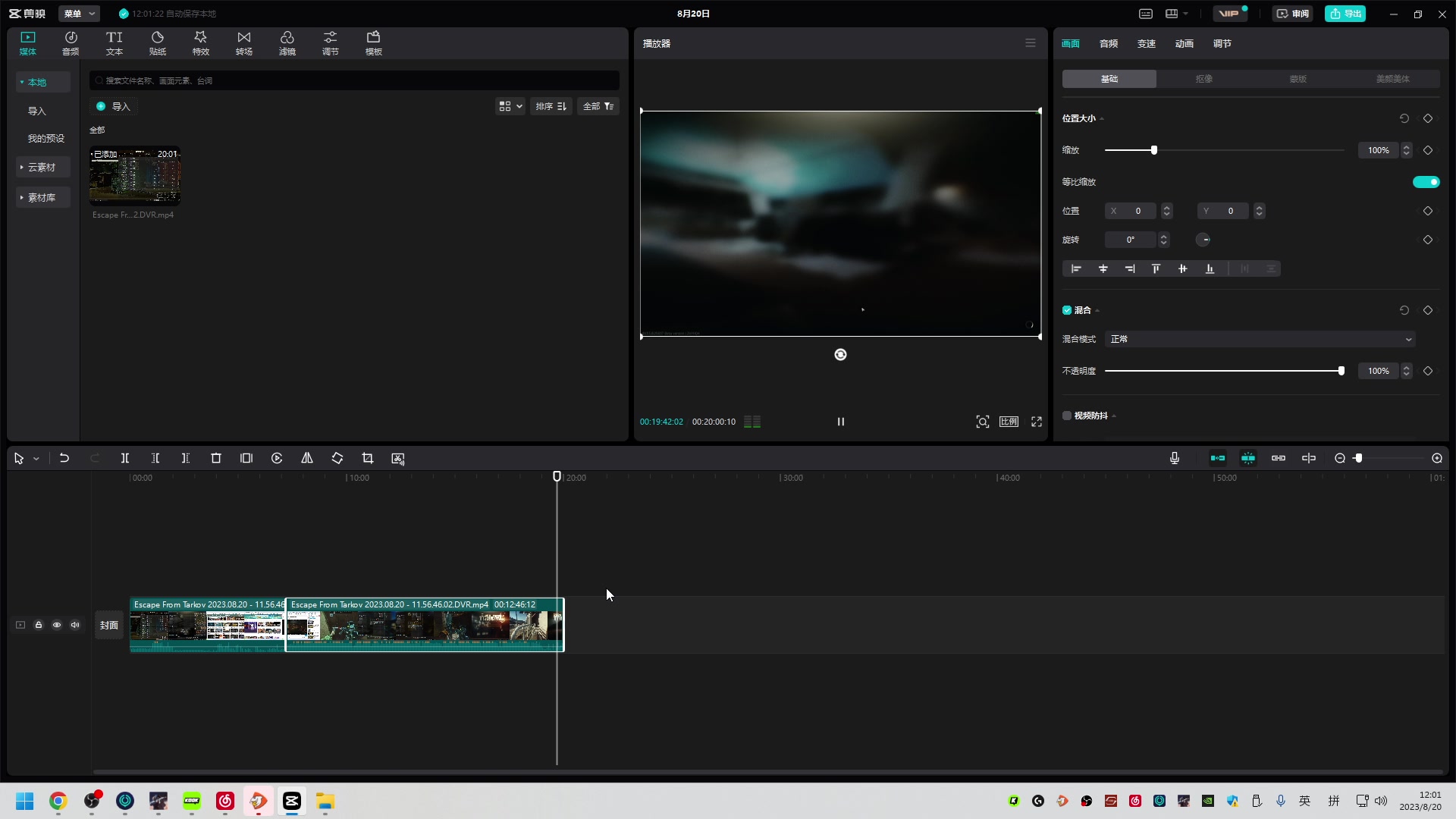
Task: Mute the track audio speaker icon
Action: pyautogui.click(x=75, y=625)
